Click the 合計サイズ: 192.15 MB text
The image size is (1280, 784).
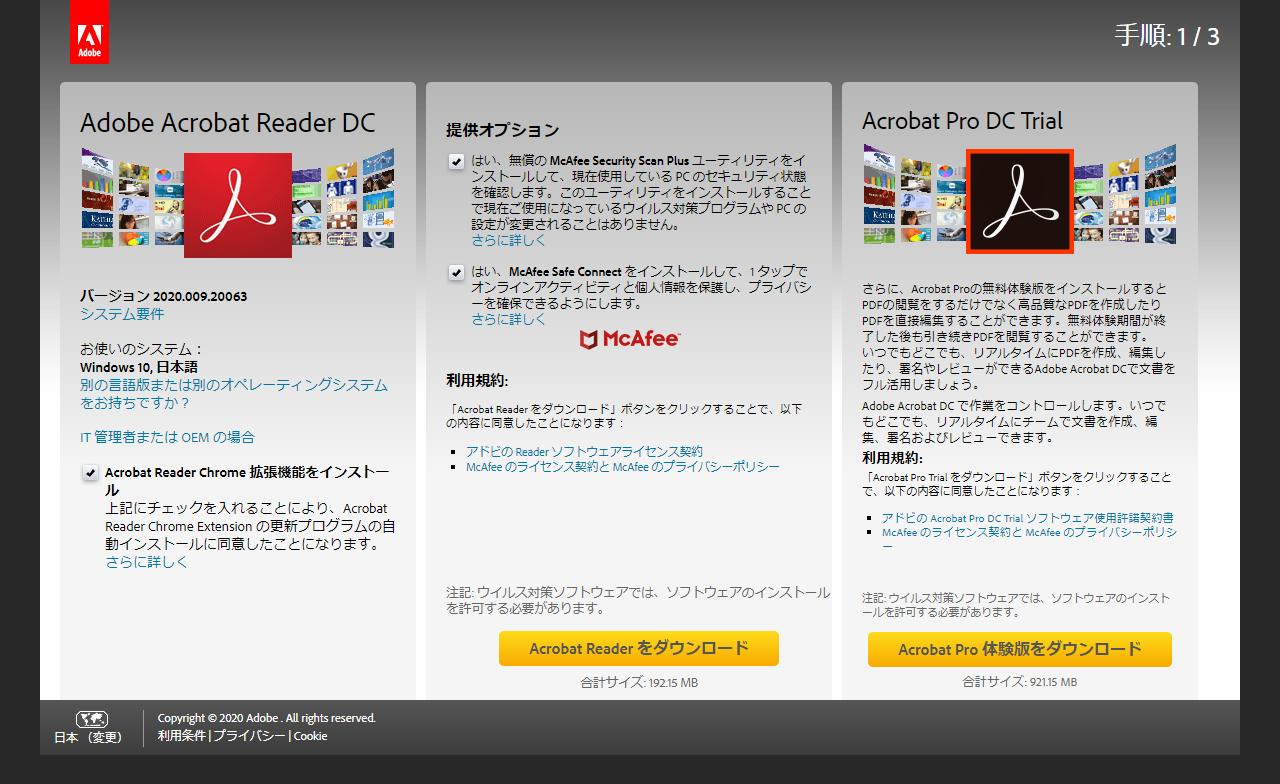639,683
